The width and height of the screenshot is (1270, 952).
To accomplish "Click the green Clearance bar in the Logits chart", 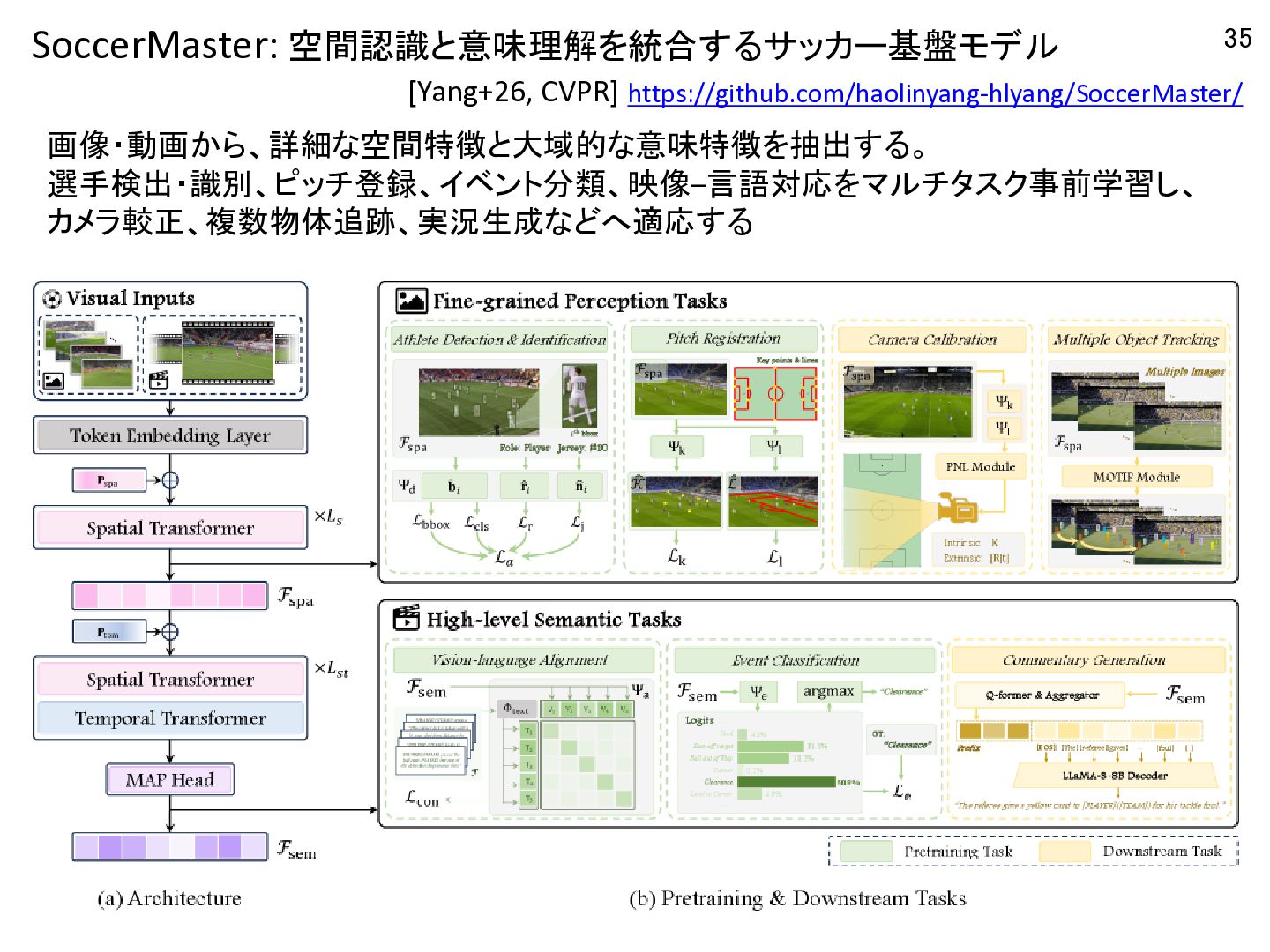I will [786, 782].
